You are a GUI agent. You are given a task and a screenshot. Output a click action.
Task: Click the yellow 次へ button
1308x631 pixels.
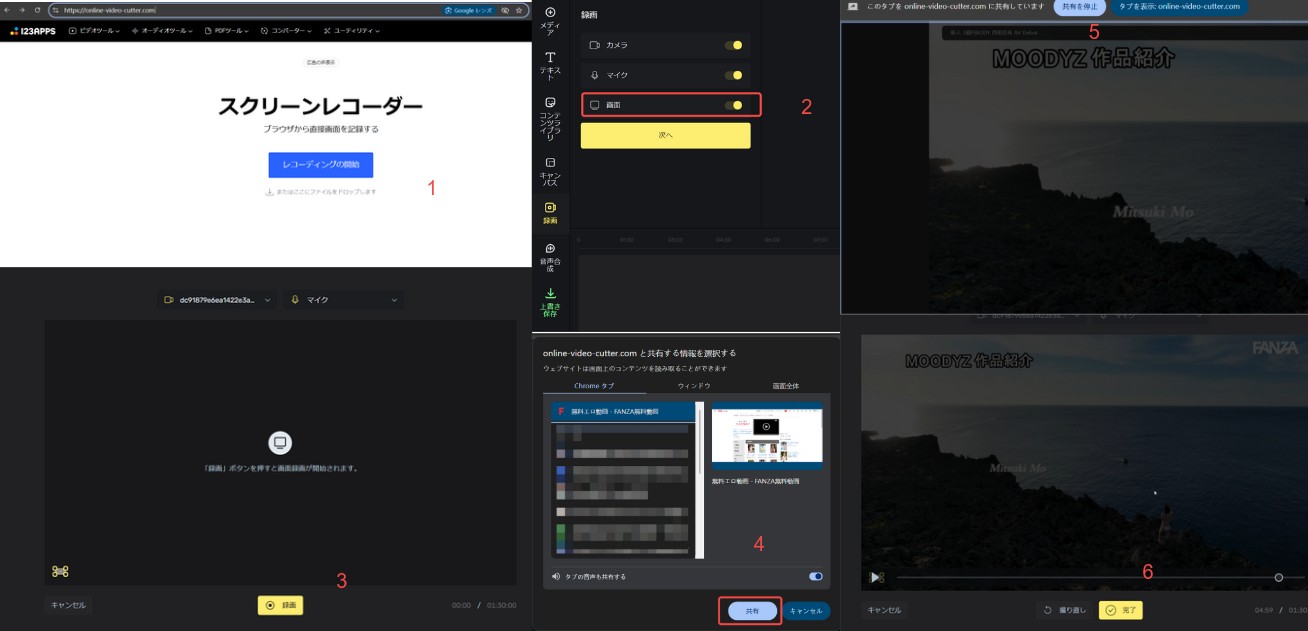[x=665, y=135]
